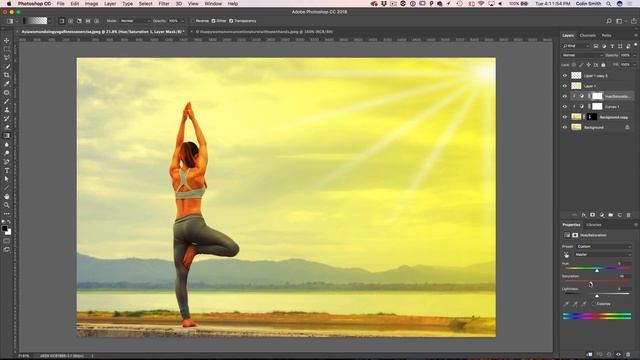Choose linear gradient style in options bar
Image resolution: width=640 pixels, height=360 pixels.
[x=62, y=21]
